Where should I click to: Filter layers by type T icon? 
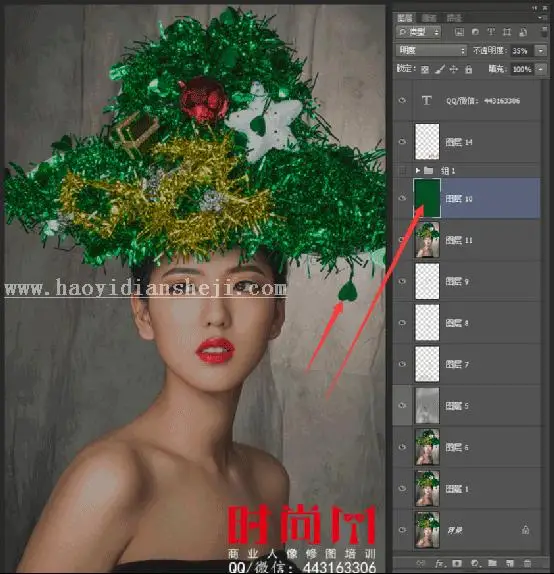click(491, 32)
